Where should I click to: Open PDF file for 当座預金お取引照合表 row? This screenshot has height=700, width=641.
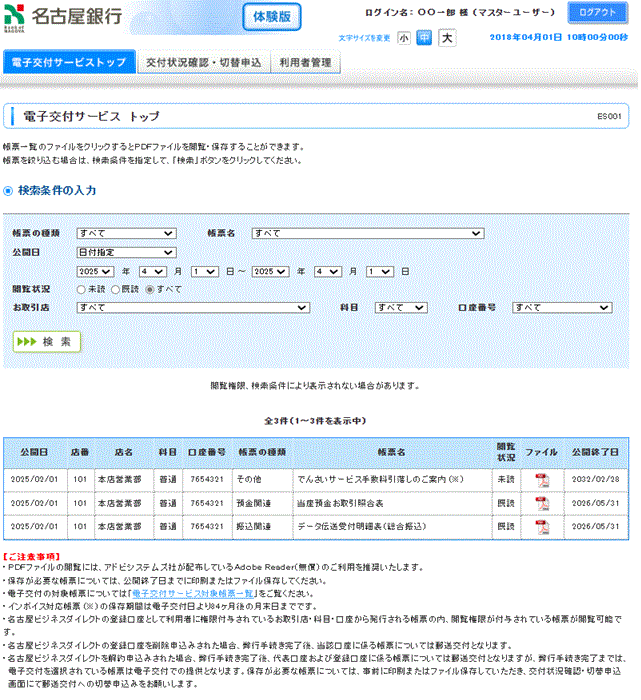(x=541, y=504)
